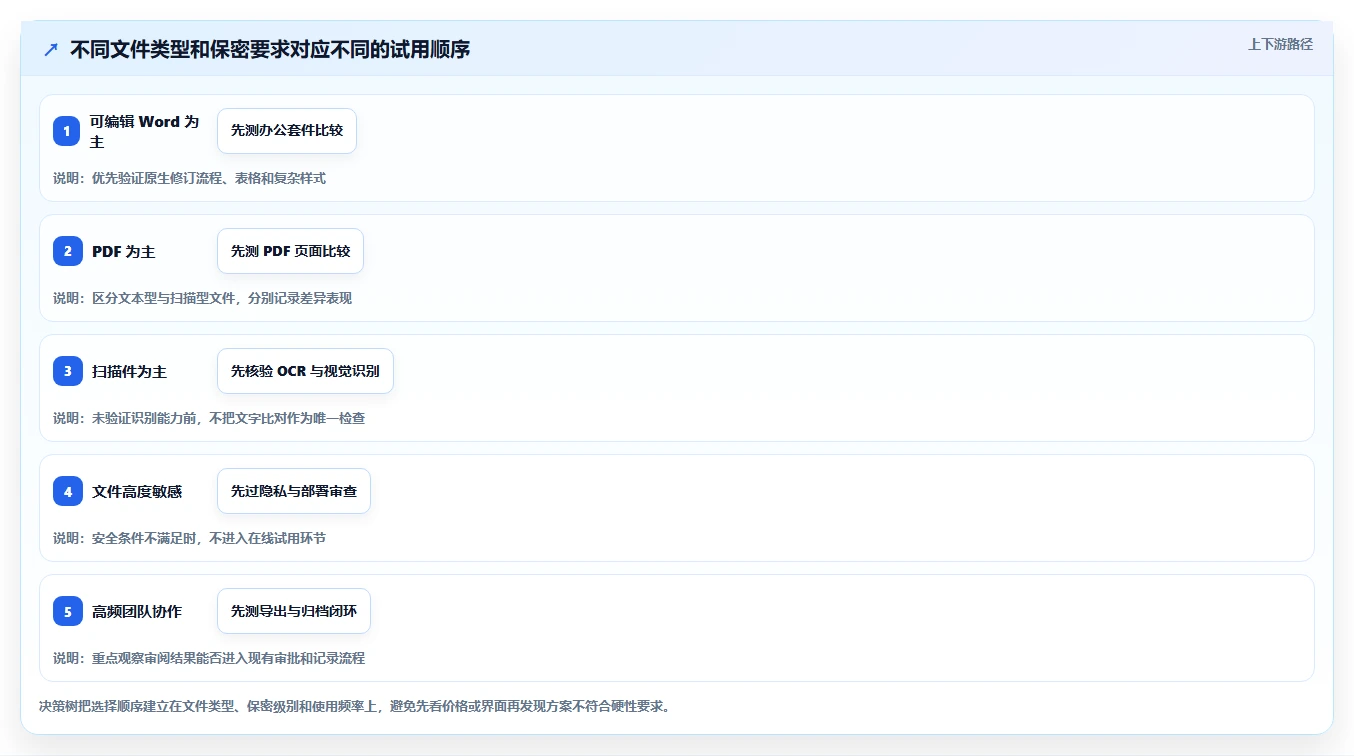Click the 先核验 OCR 与视觉识别 button

click(305, 371)
